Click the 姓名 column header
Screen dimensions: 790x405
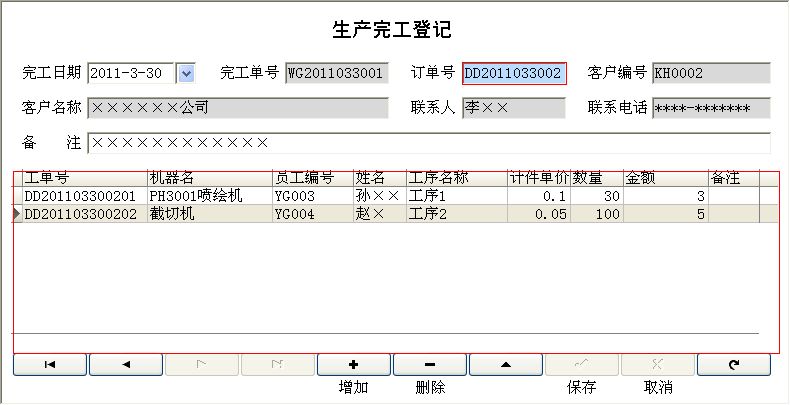click(380, 178)
